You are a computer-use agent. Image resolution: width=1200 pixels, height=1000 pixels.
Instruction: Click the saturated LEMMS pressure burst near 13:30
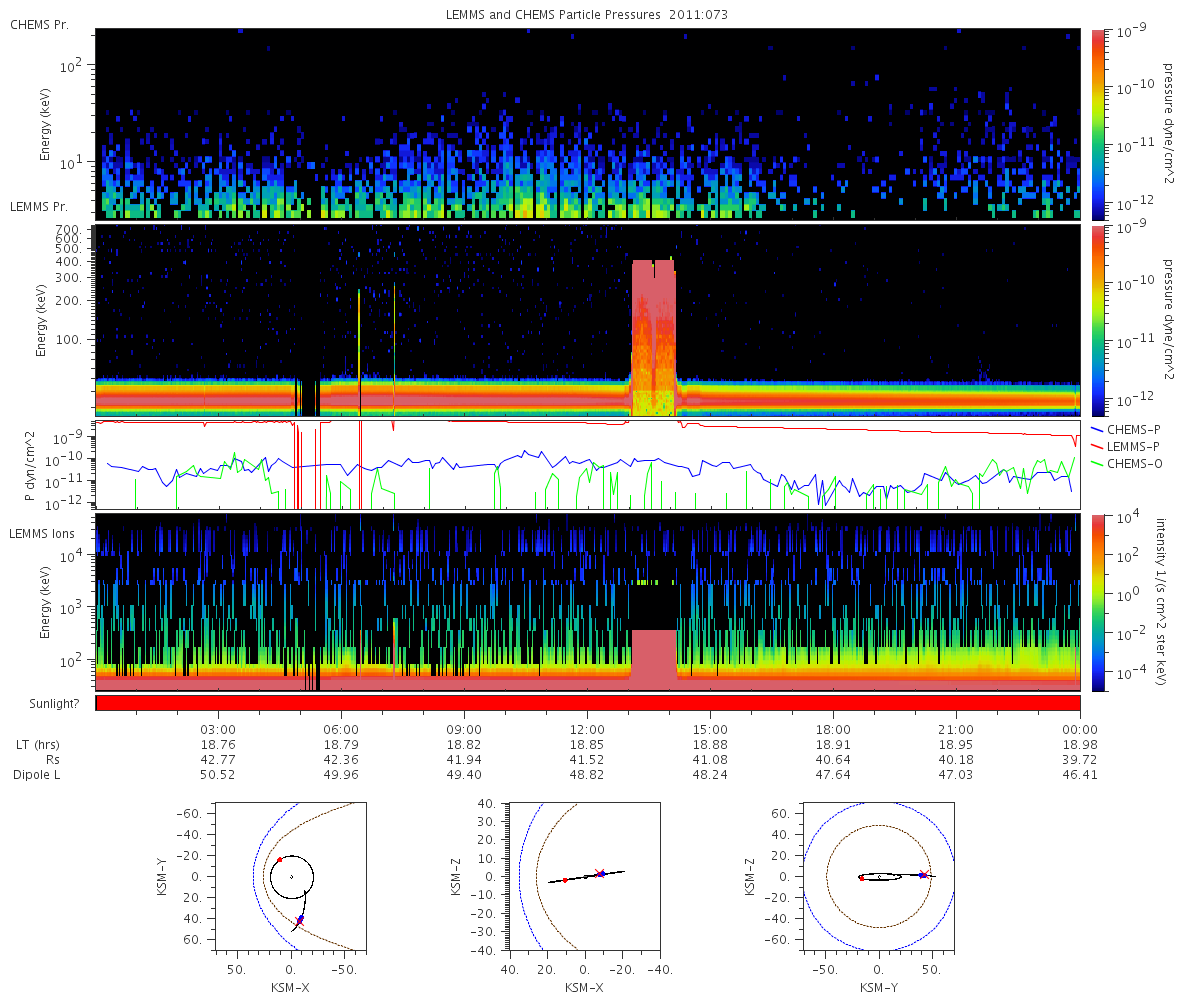pyautogui.click(x=654, y=337)
